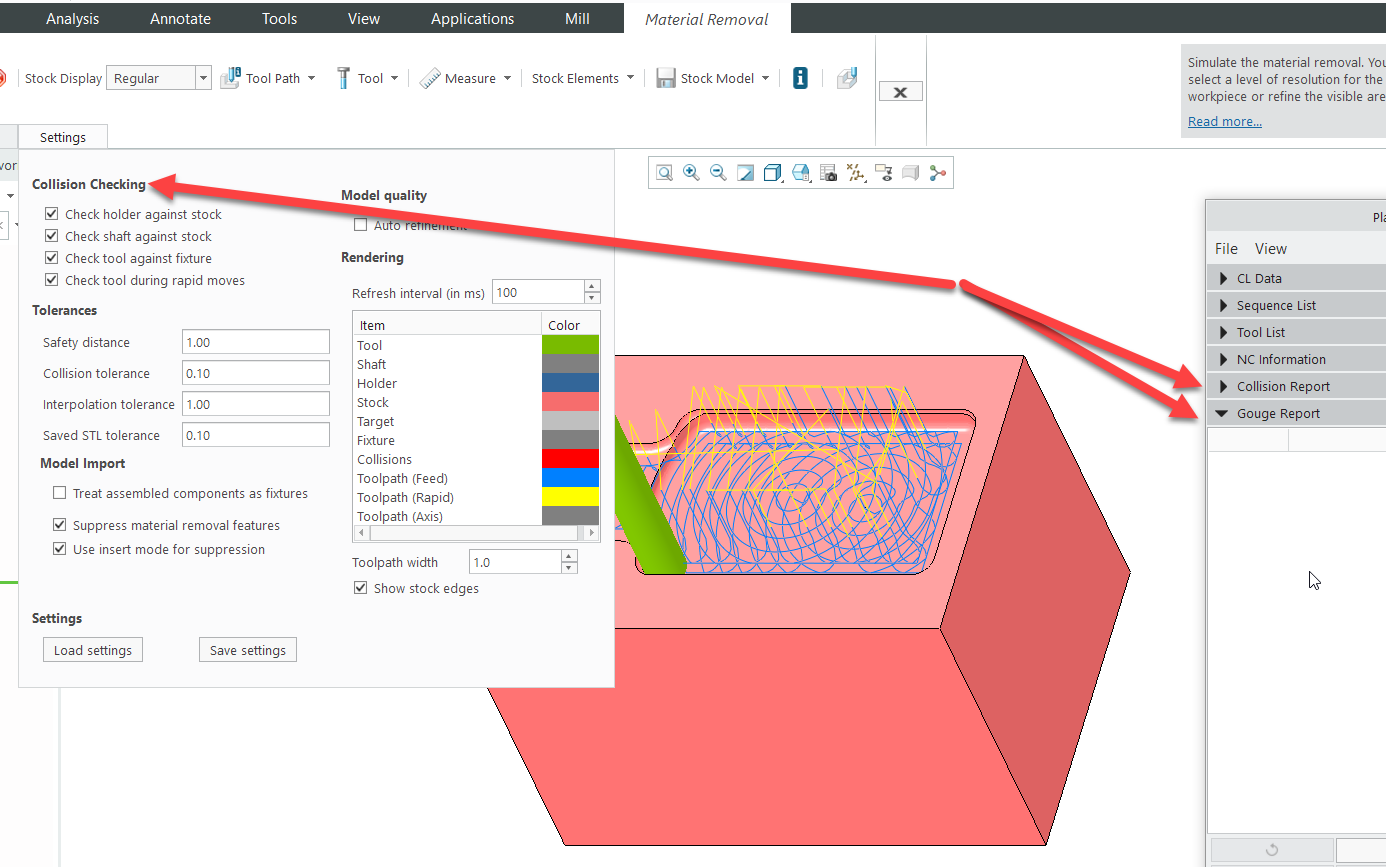This screenshot has height=867, width=1386.
Task: Open the Stock Display dropdown set to Regular
Action: click(204, 78)
